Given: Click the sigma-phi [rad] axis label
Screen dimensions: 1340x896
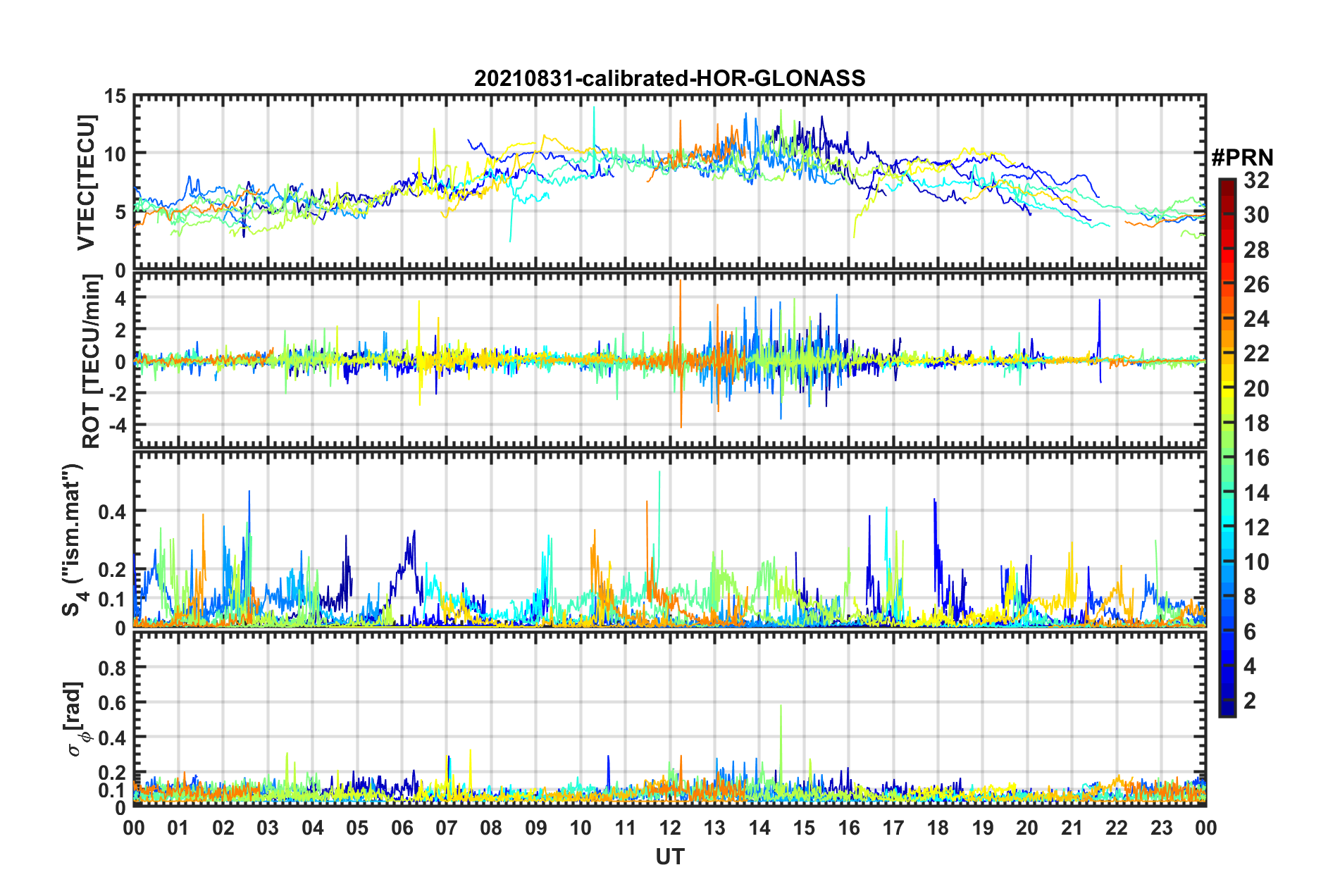Looking at the screenshot, I should (x=74, y=718).
